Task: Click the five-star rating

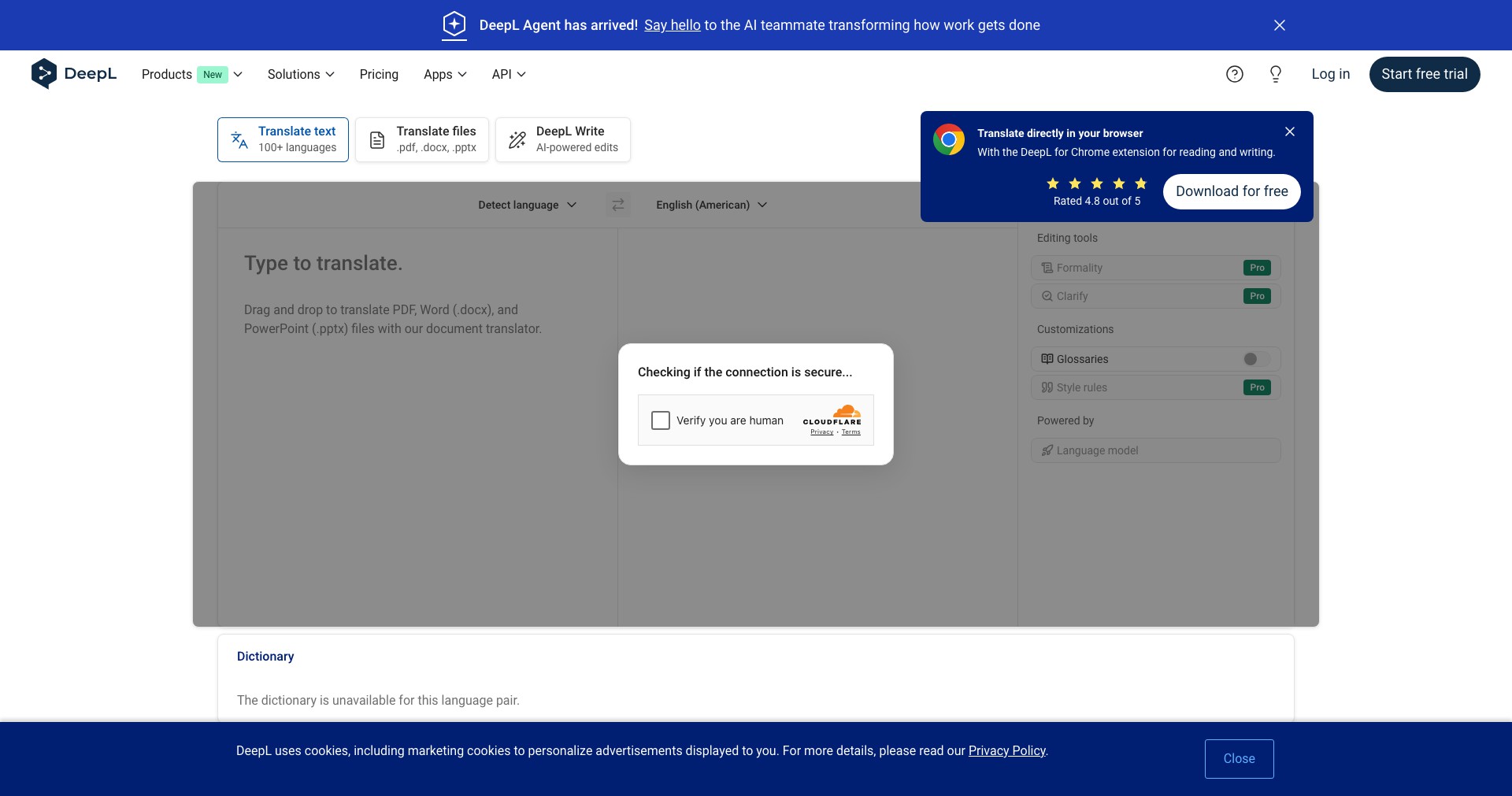Action: tap(1097, 183)
